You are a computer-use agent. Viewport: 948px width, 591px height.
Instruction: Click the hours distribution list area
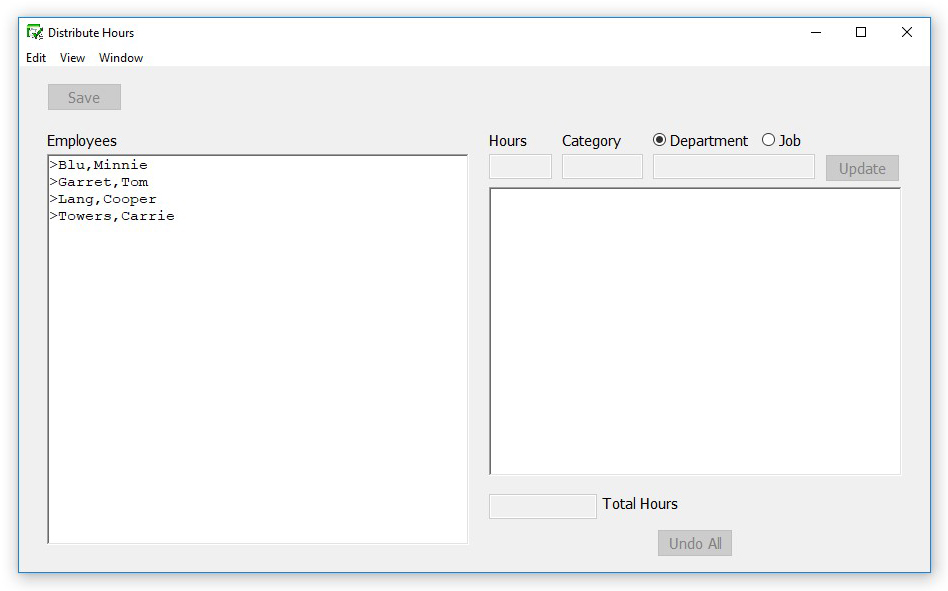pos(694,331)
